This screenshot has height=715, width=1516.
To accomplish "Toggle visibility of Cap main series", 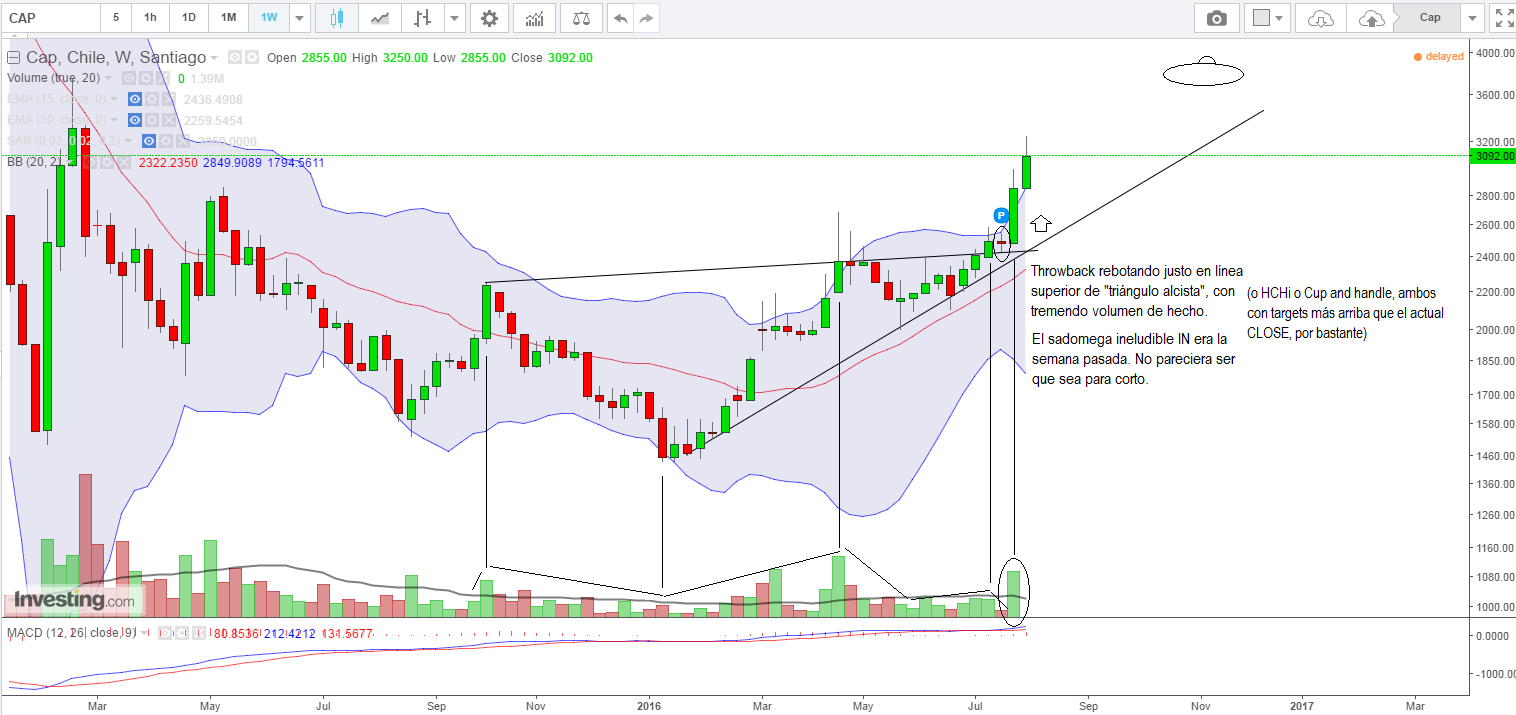I will tap(234, 57).
